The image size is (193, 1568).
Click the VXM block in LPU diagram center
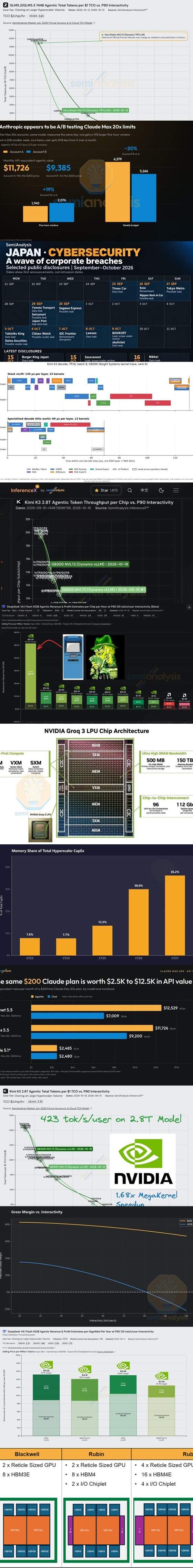[x=96, y=787]
